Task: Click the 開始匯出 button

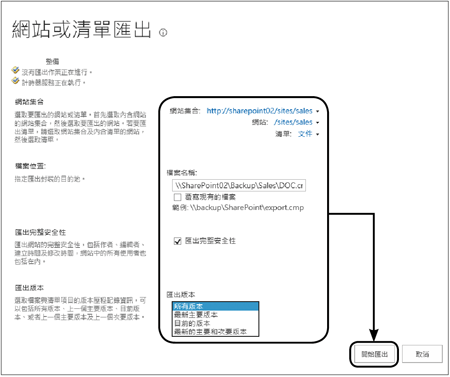Action: [375, 354]
